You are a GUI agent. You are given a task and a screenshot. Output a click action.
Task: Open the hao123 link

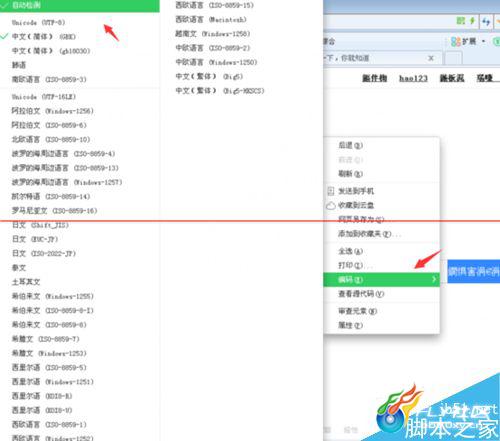413,78
